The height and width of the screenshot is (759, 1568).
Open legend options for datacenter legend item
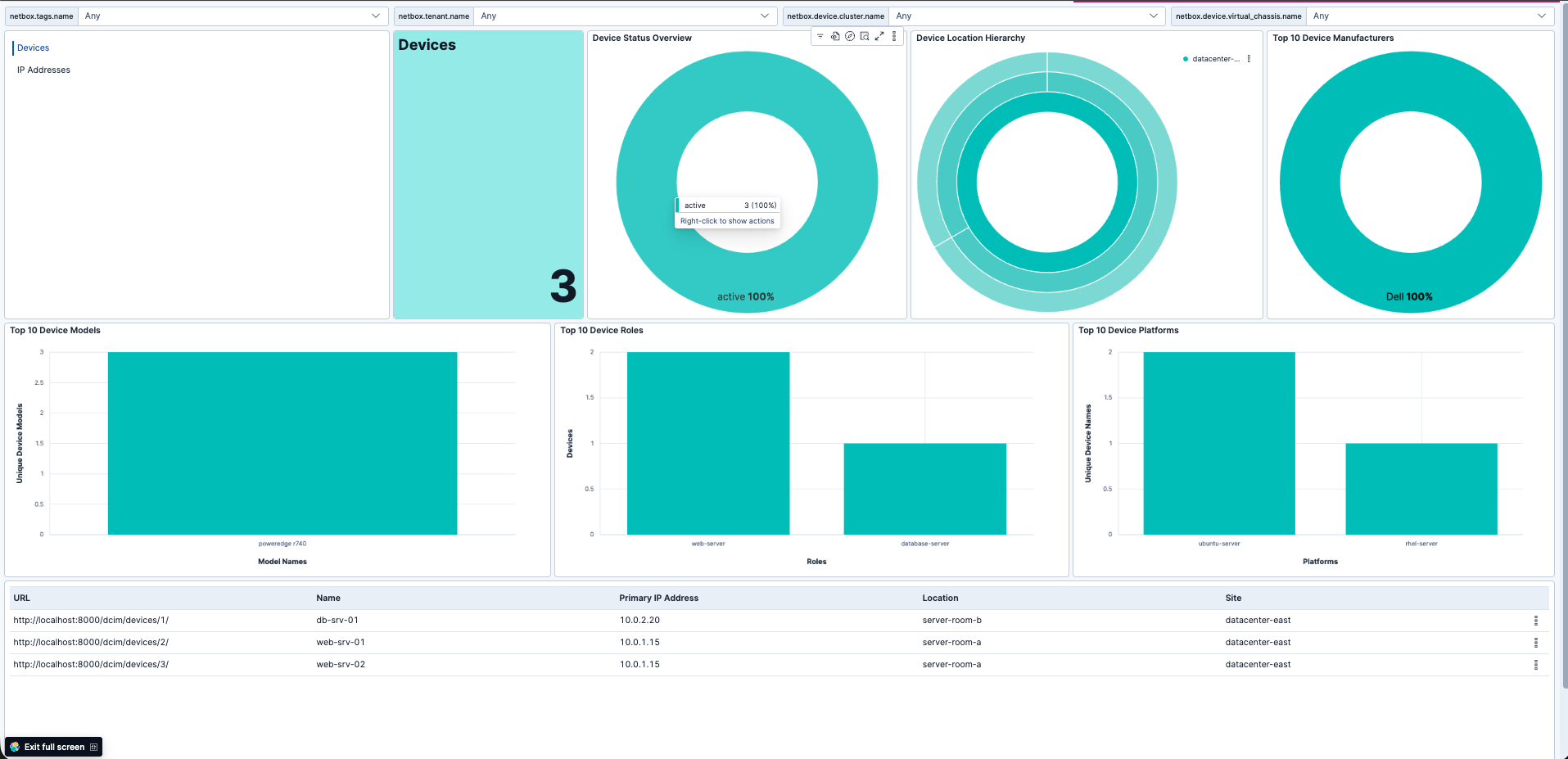click(1249, 59)
